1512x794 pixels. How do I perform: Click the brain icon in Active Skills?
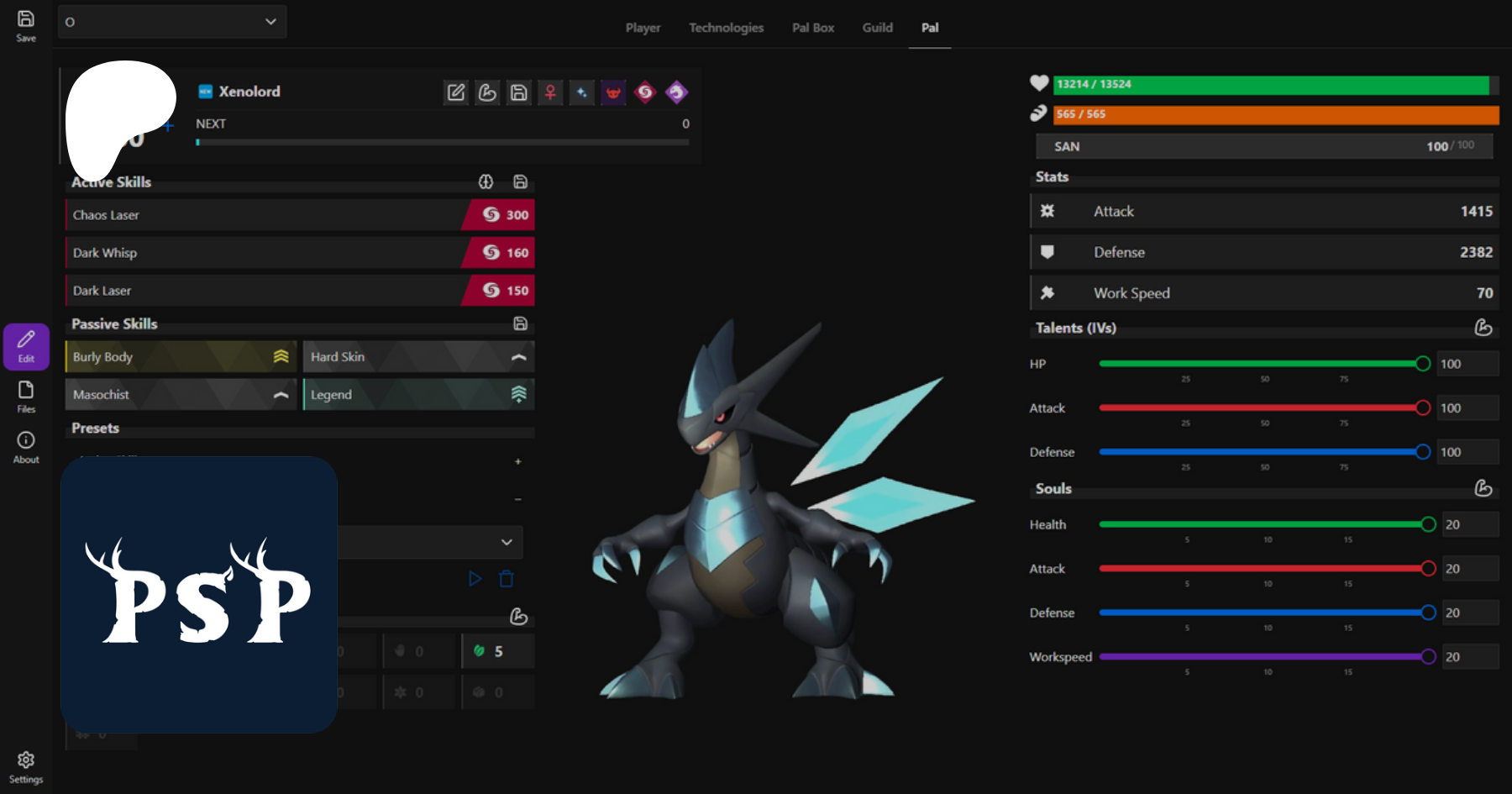(486, 181)
